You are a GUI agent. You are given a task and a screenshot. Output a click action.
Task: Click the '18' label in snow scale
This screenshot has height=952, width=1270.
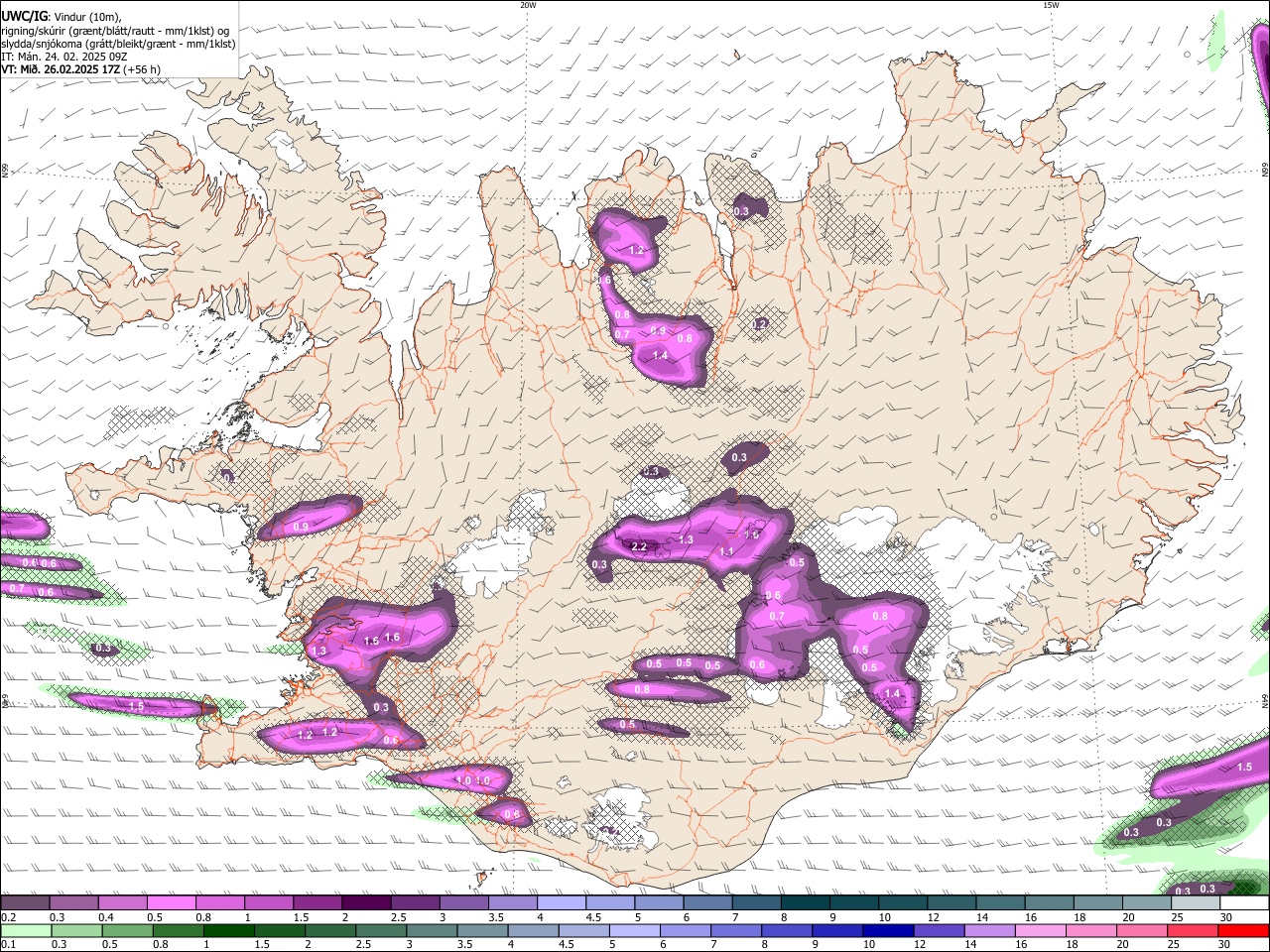tap(1080, 917)
